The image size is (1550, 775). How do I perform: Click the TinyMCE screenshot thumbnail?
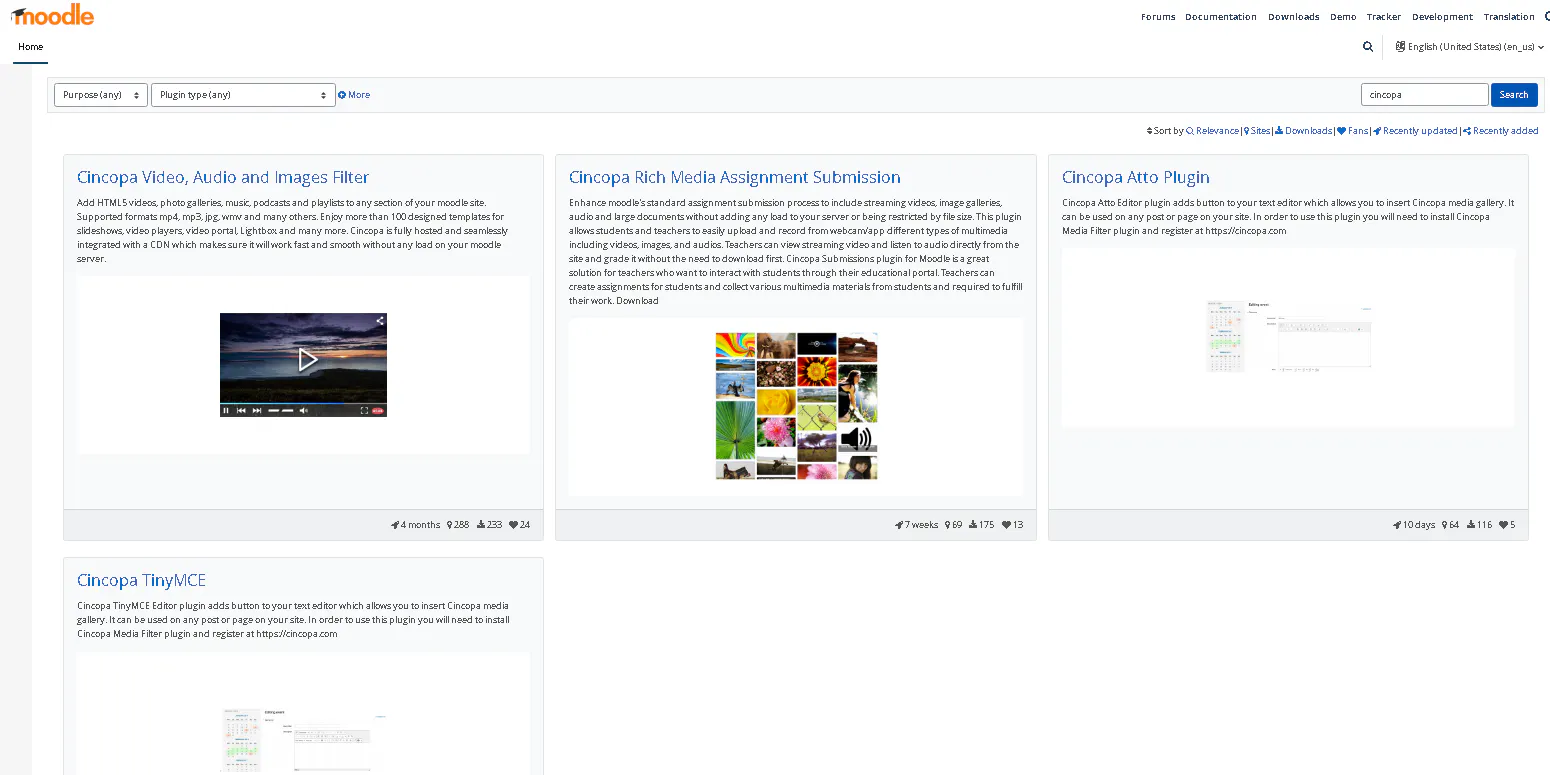pos(303,739)
